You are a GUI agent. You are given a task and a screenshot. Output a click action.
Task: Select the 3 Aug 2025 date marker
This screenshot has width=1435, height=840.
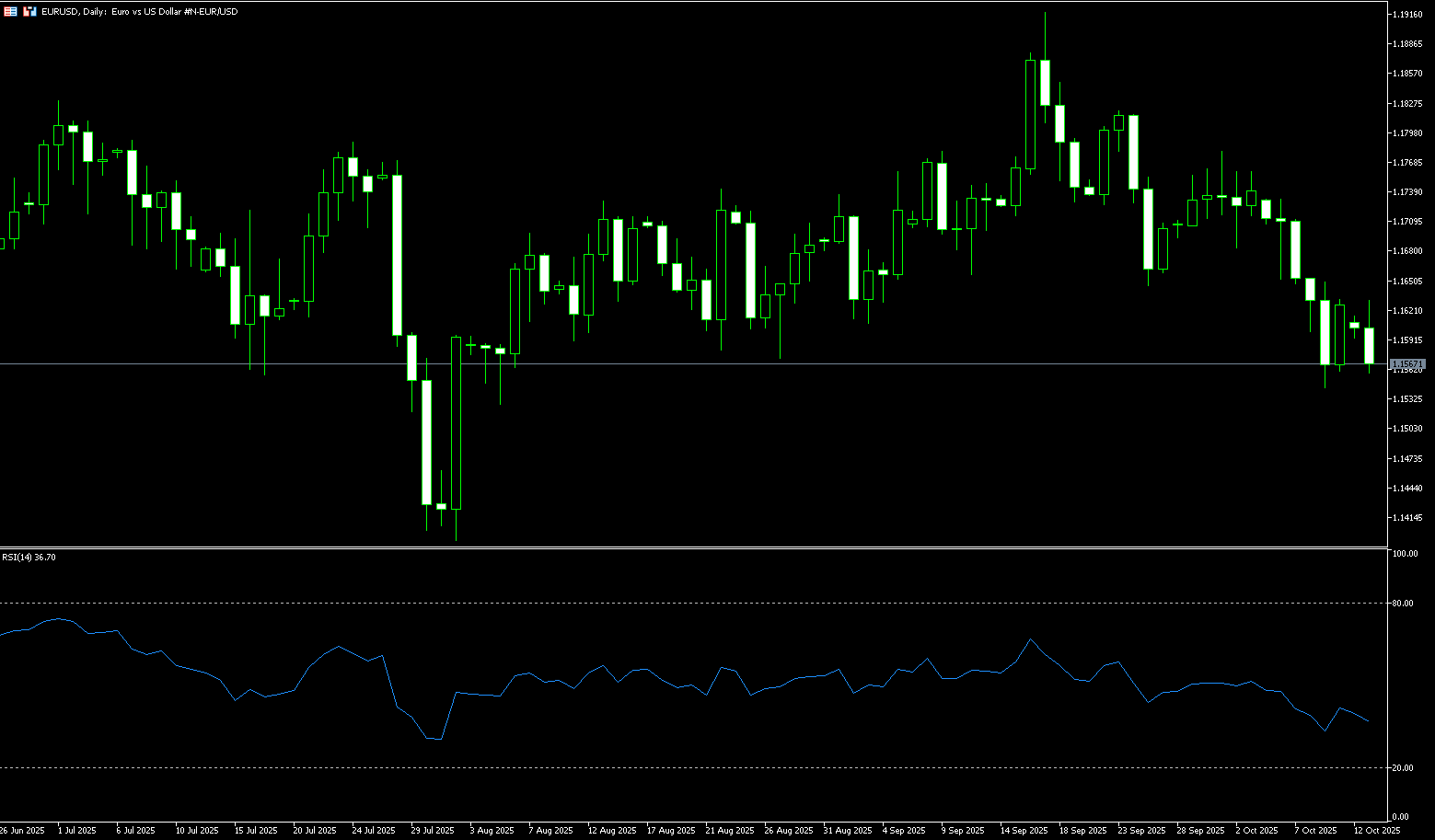tap(492, 831)
